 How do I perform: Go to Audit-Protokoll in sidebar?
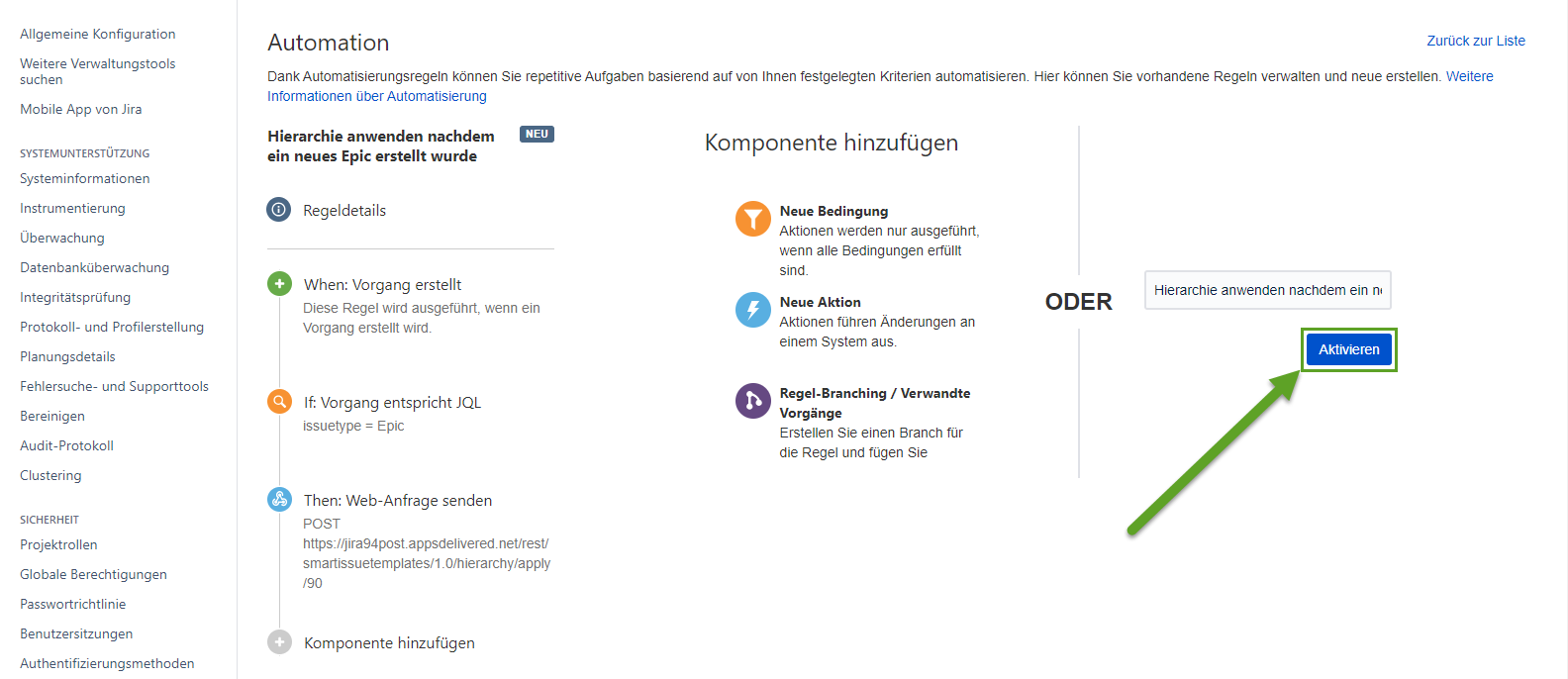pyautogui.click(x=67, y=445)
